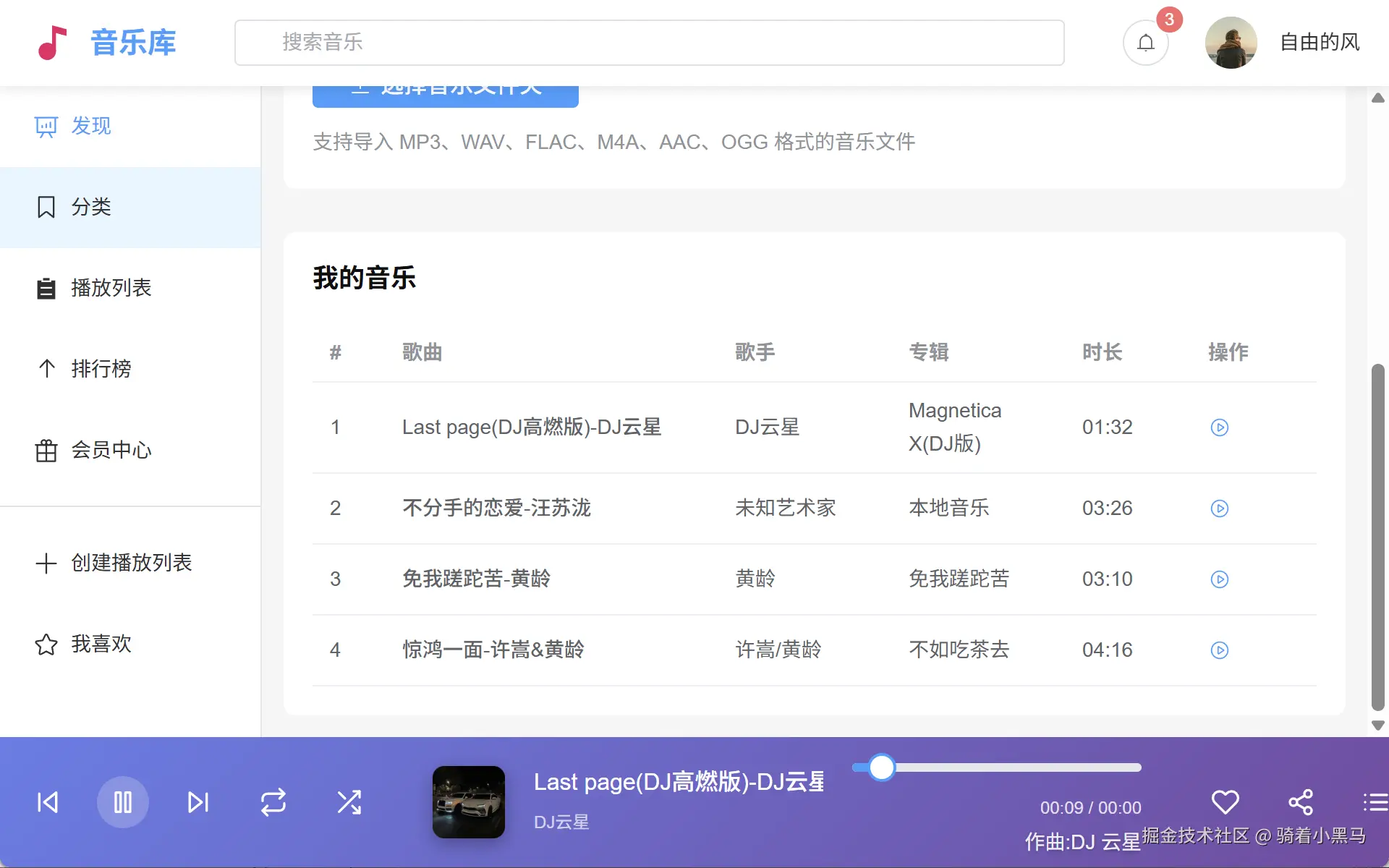Viewport: 1389px width, 868px height.
Task: Toggle shuffle playback mode
Action: [x=349, y=802]
